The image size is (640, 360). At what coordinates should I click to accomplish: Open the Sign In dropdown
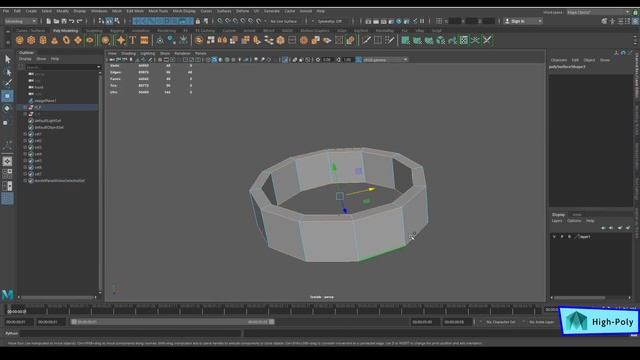tap(523, 21)
